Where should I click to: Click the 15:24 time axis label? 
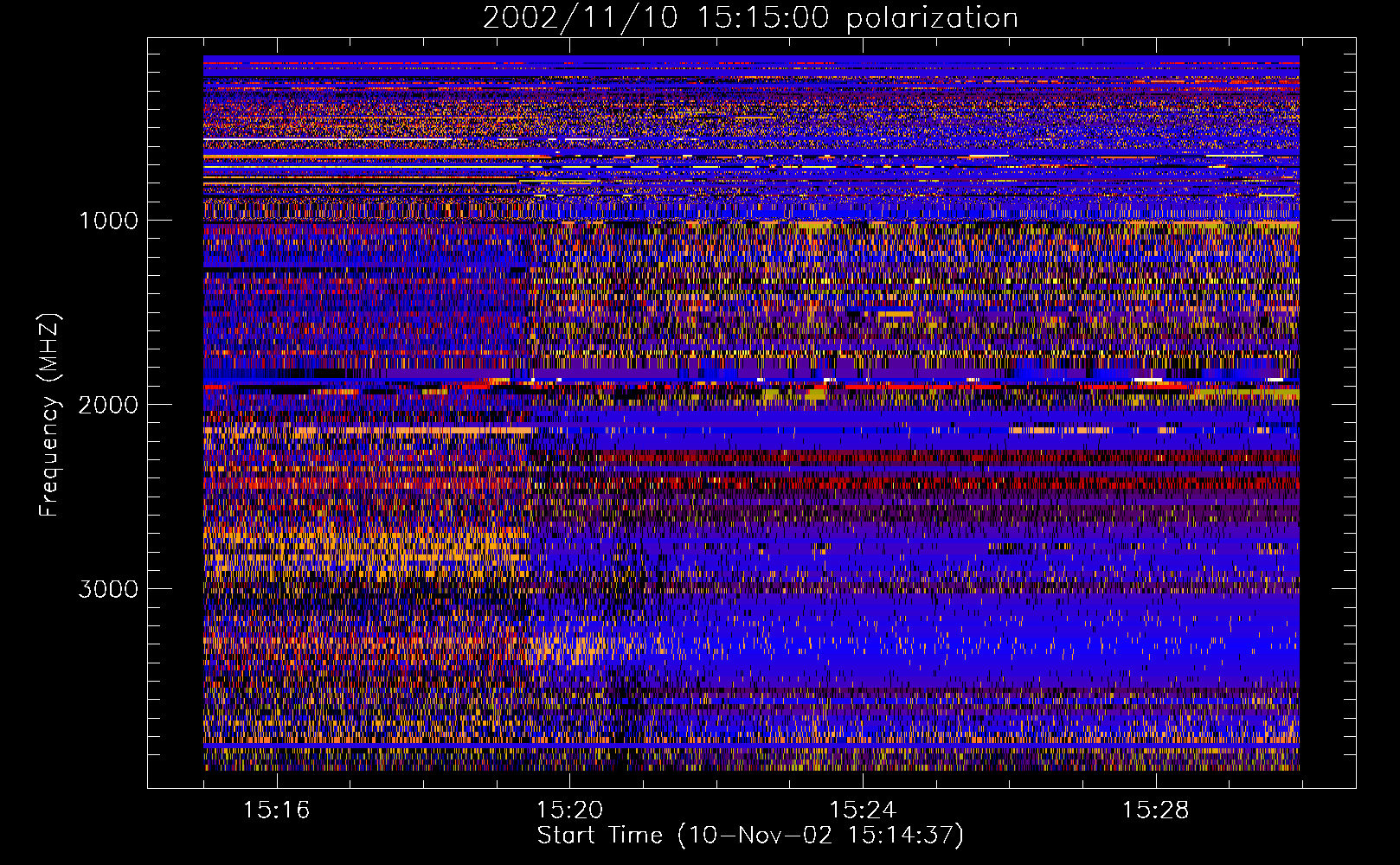863,811
